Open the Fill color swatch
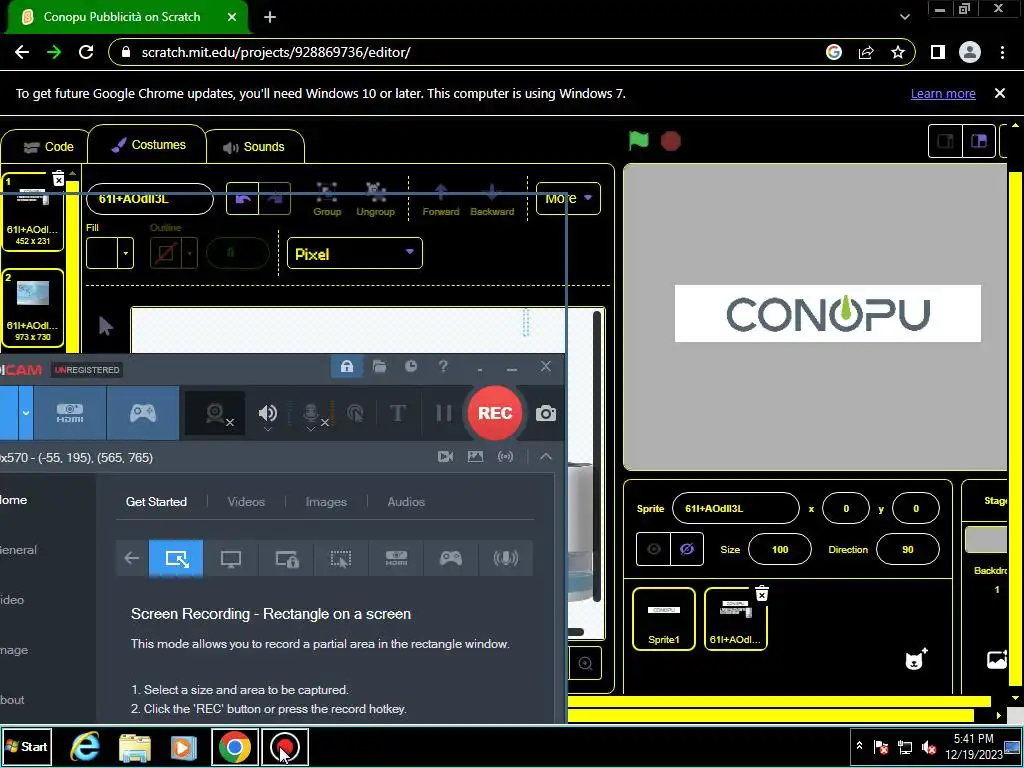Screen dimensions: 1024x768 [x=109, y=253]
